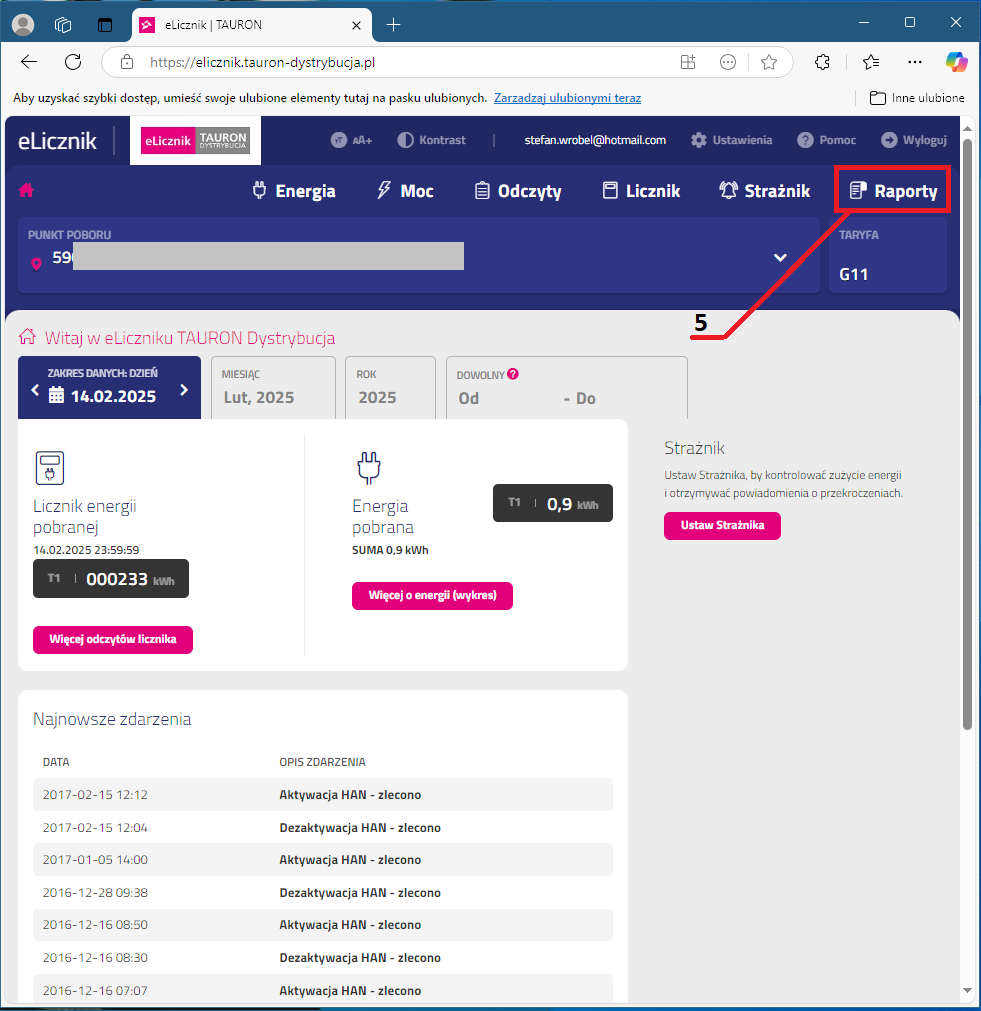The image size is (981, 1011).
Task: Go to previous day arrow
Action: coord(35,390)
